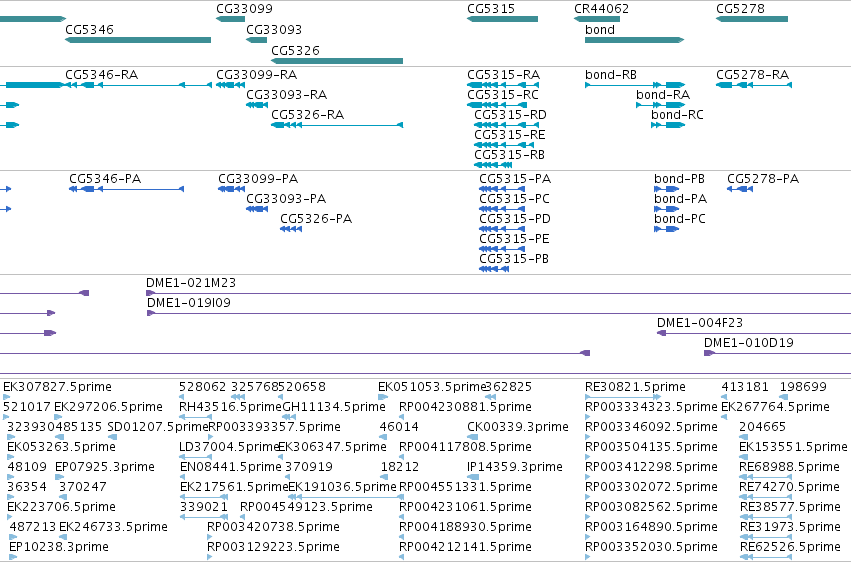Click the CG33099 gene label

[x=244, y=9]
